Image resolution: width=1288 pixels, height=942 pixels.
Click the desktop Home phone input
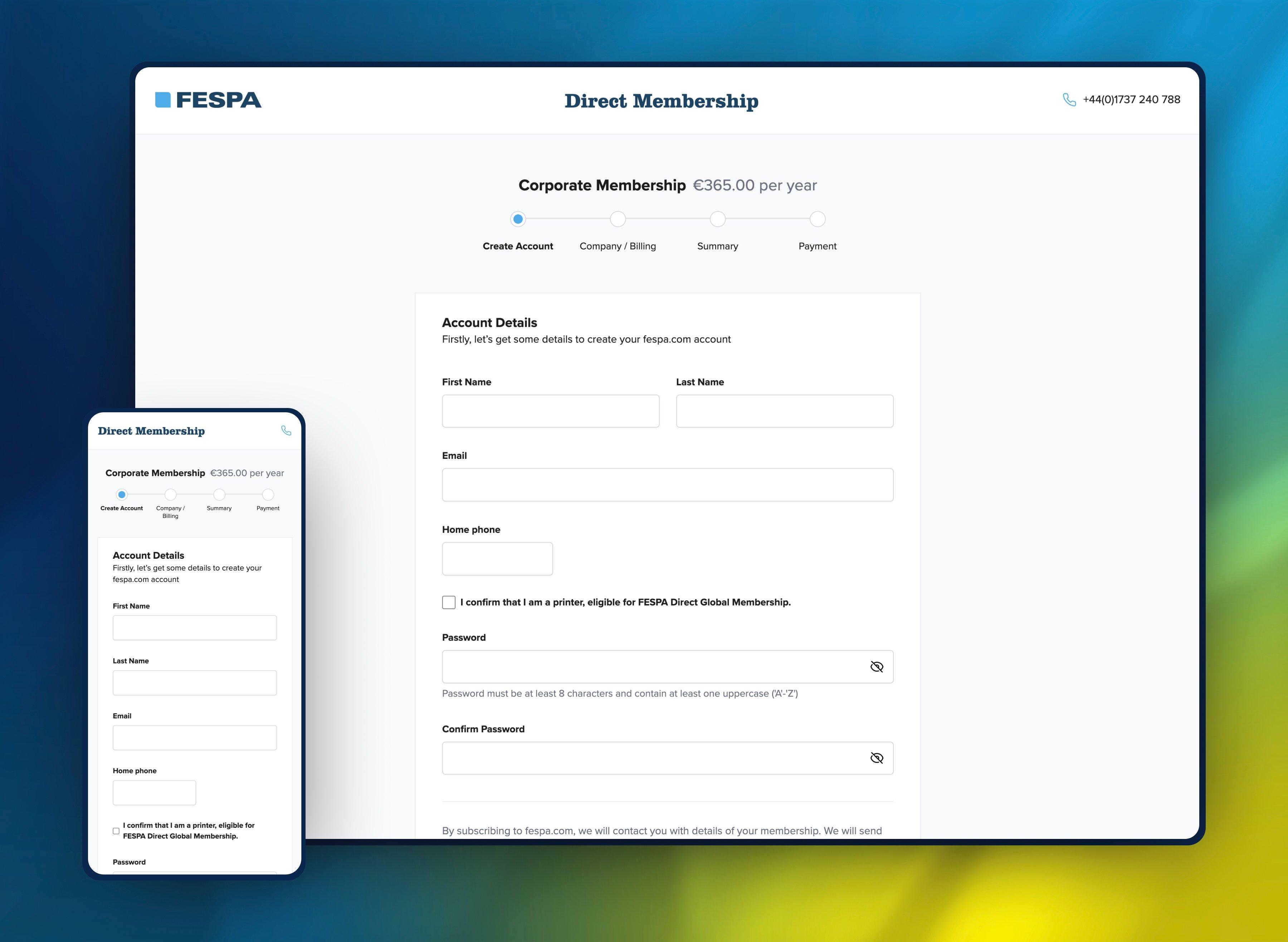point(497,559)
